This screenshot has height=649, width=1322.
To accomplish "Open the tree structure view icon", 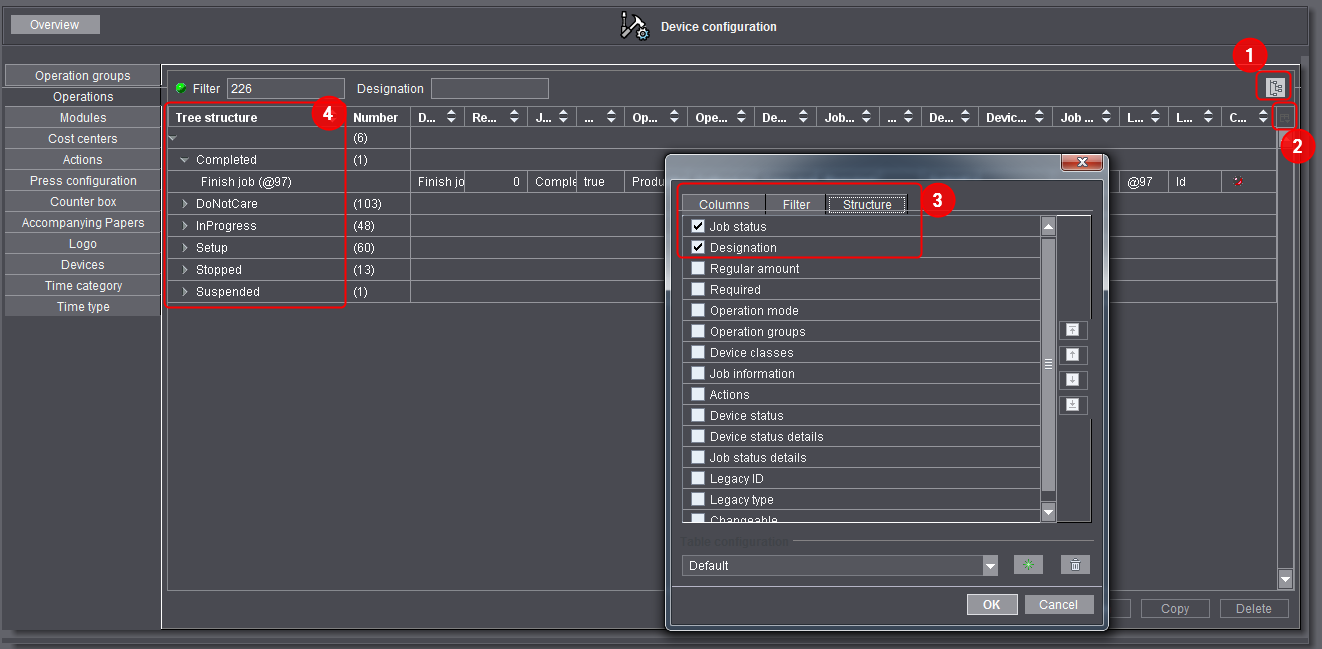I will click(1274, 88).
